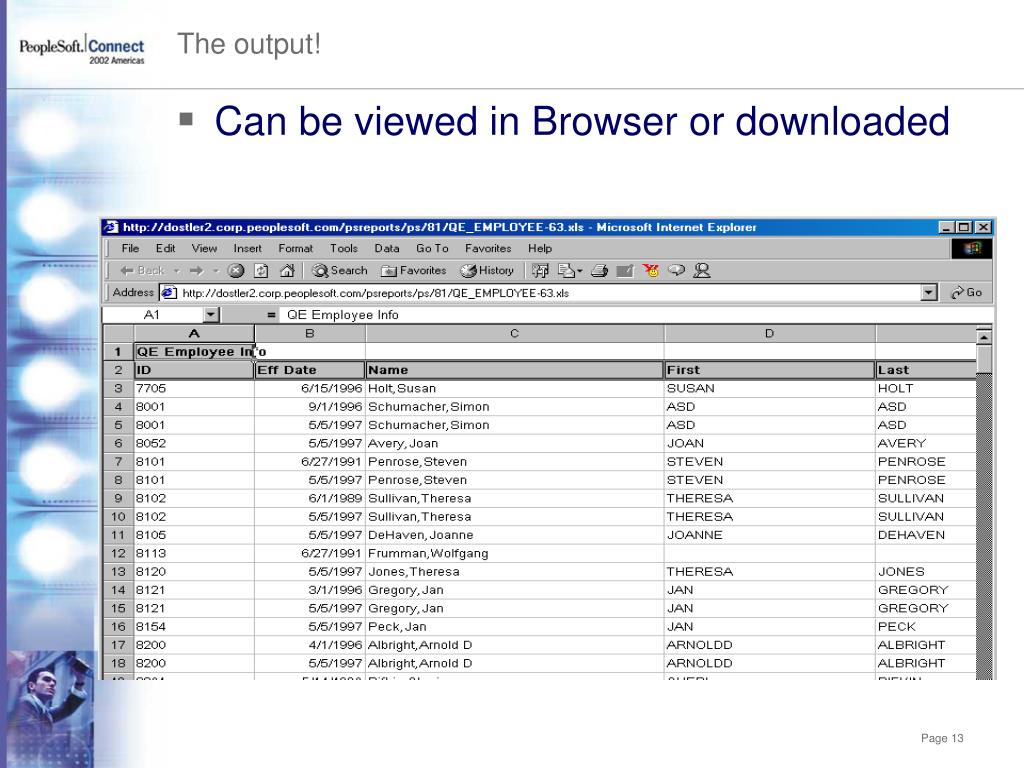Click the Mail toolbar icon
This screenshot has height=768, width=1024.
pyautogui.click(x=566, y=270)
